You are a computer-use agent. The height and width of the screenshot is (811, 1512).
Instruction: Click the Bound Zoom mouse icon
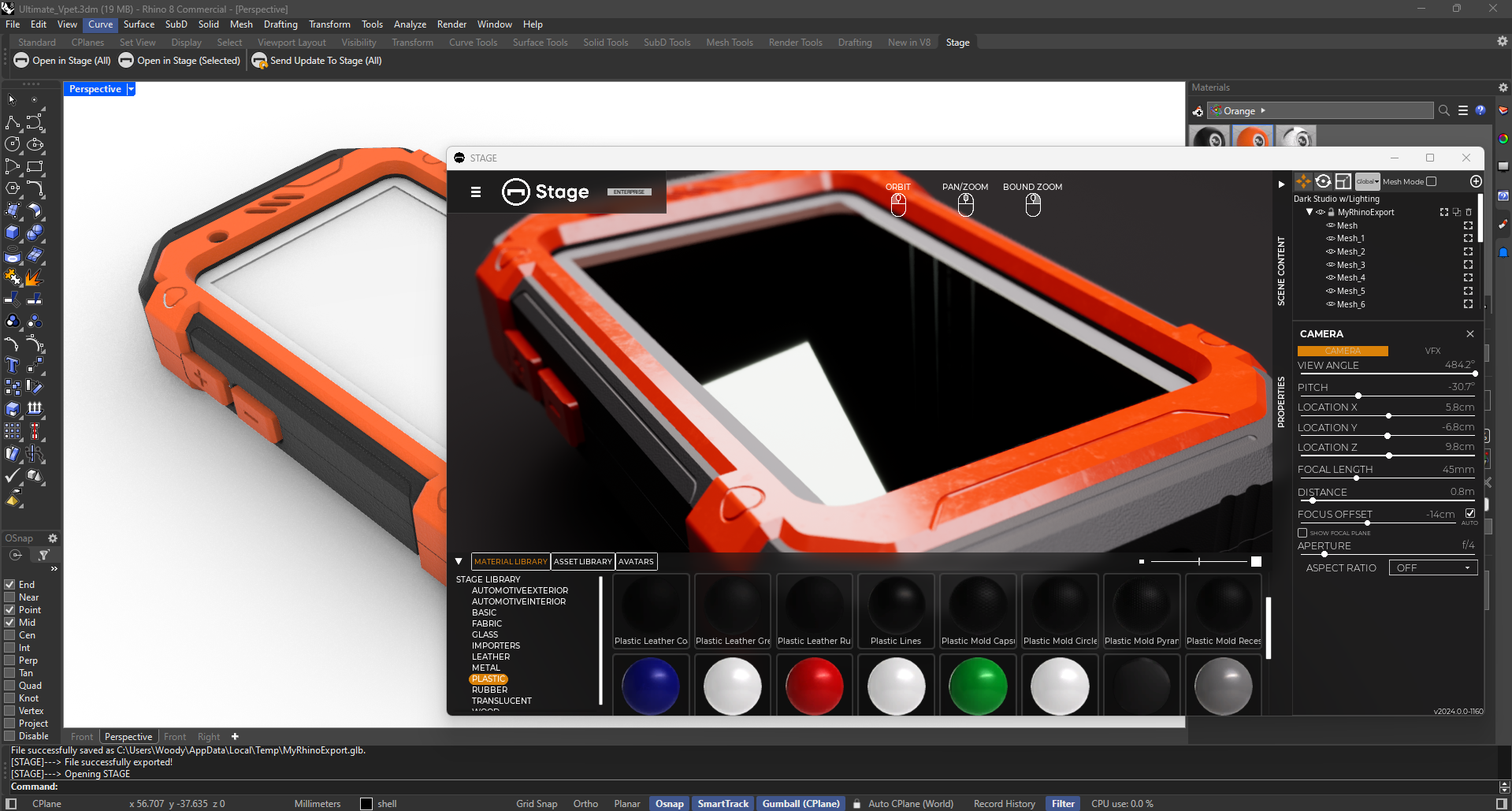[x=1033, y=205]
